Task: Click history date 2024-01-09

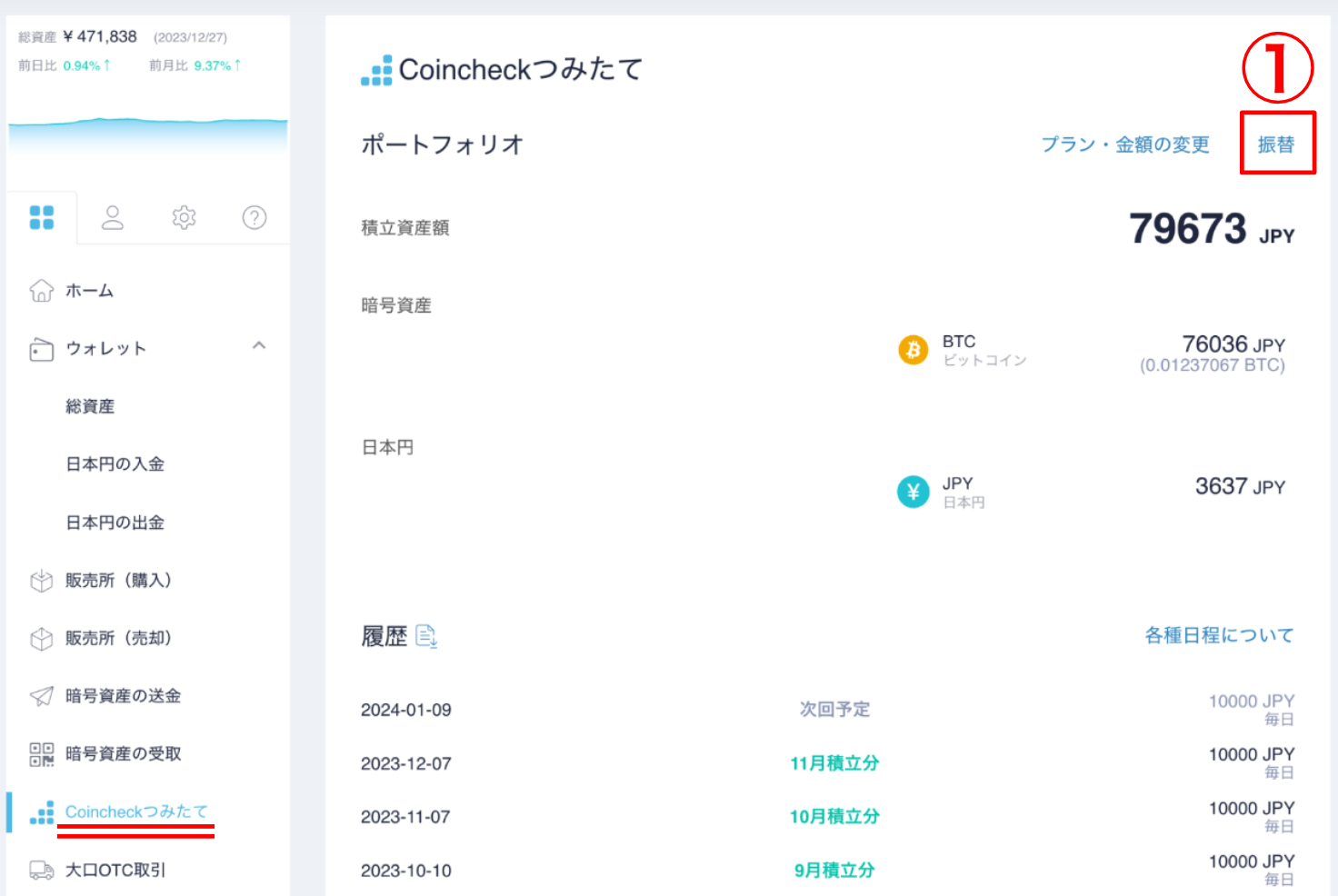Action: pyautogui.click(x=406, y=710)
